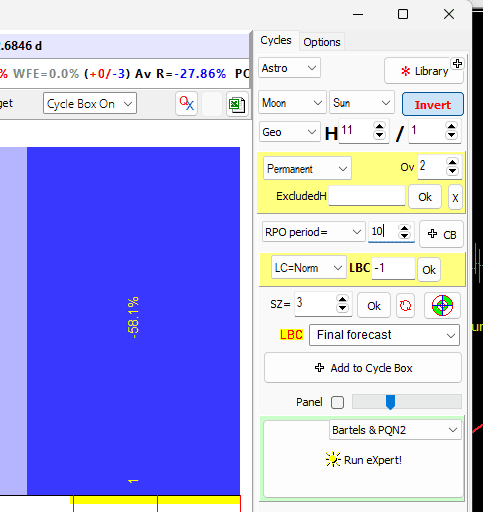
Task: Switch to the Cycles tab
Action: [x=276, y=40]
